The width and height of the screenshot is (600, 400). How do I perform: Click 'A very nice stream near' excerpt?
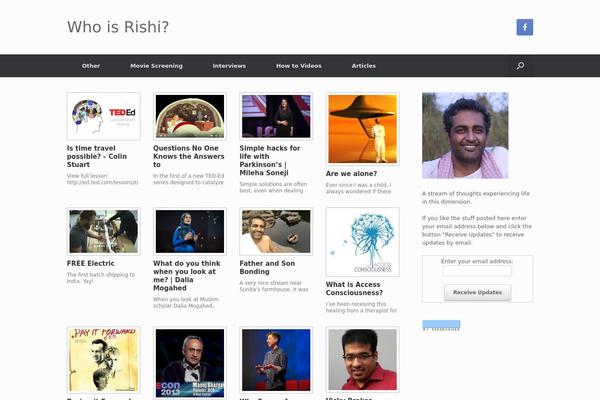pyautogui.click(x=274, y=286)
